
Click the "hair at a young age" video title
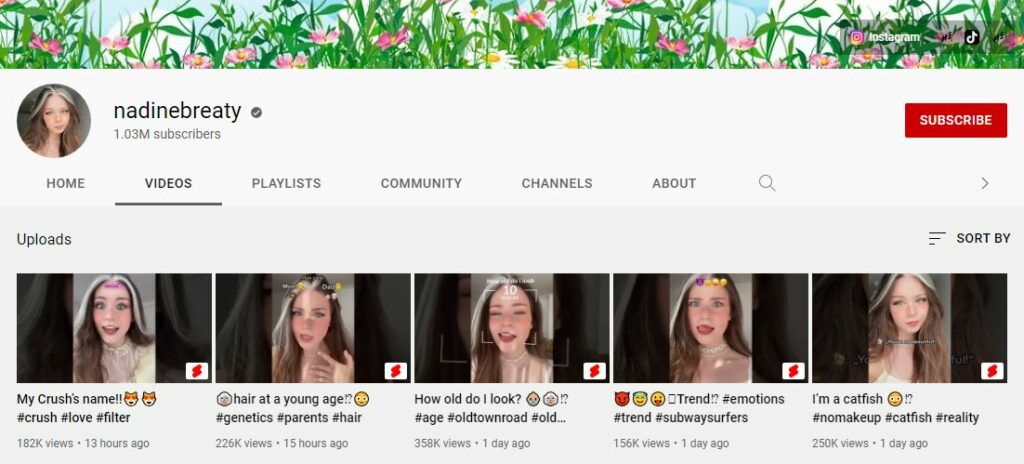click(293, 408)
